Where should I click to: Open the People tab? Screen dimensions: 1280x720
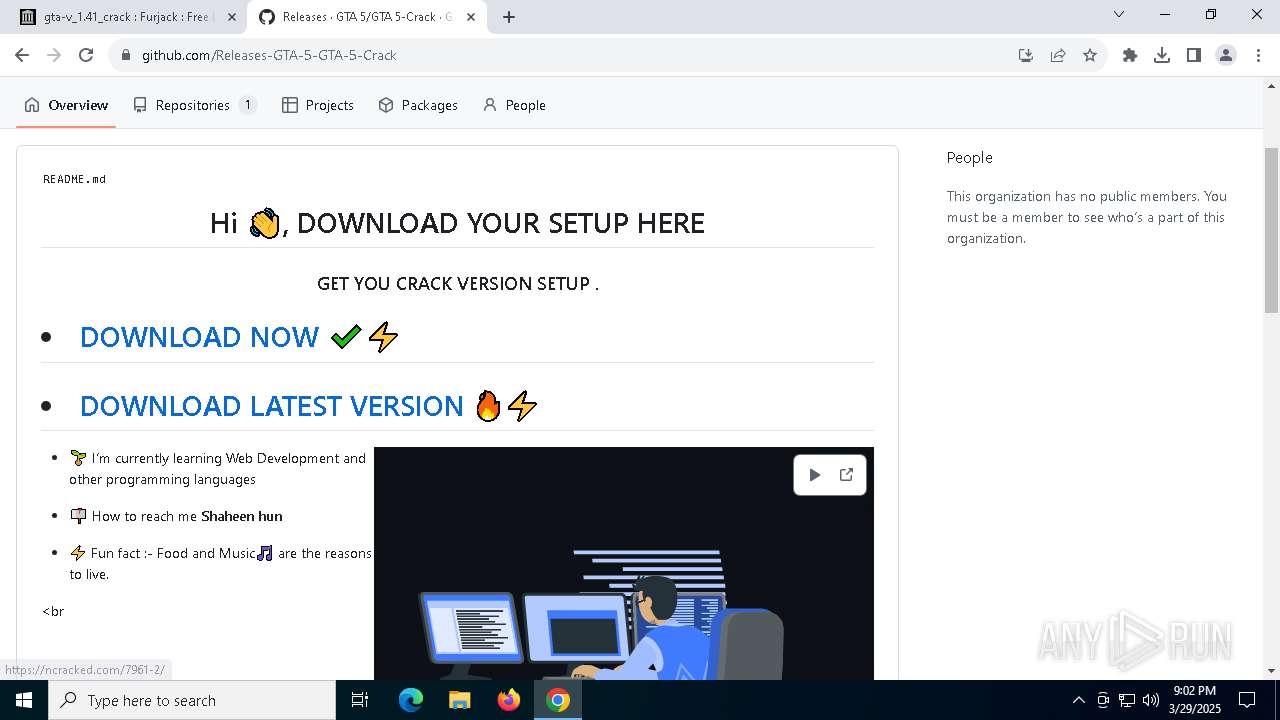click(514, 105)
